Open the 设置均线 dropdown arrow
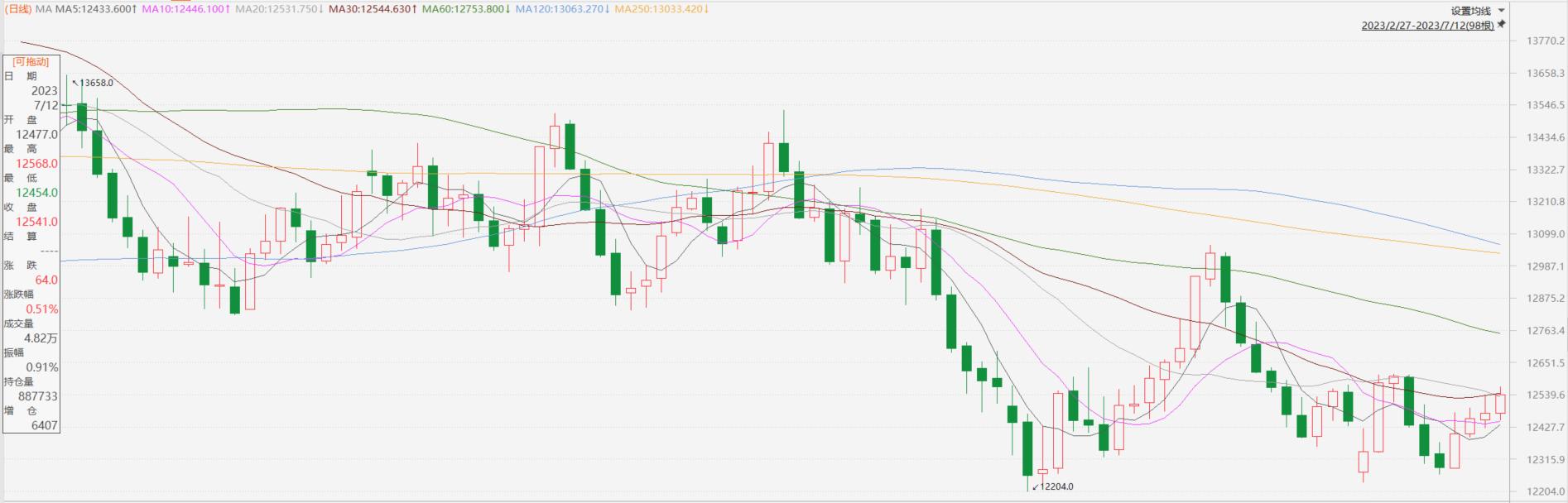Viewport: 1568px width, 503px height. pyautogui.click(x=1502, y=11)
